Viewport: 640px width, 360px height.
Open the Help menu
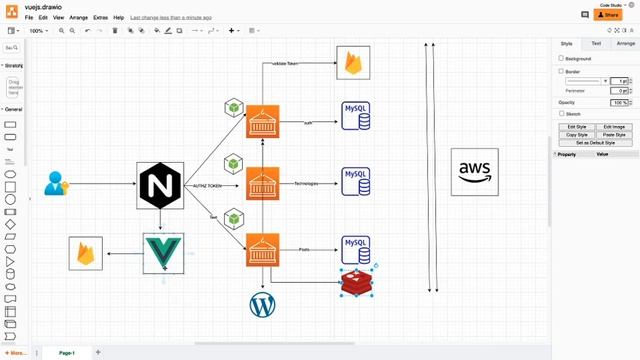click(x=118, y=18)
